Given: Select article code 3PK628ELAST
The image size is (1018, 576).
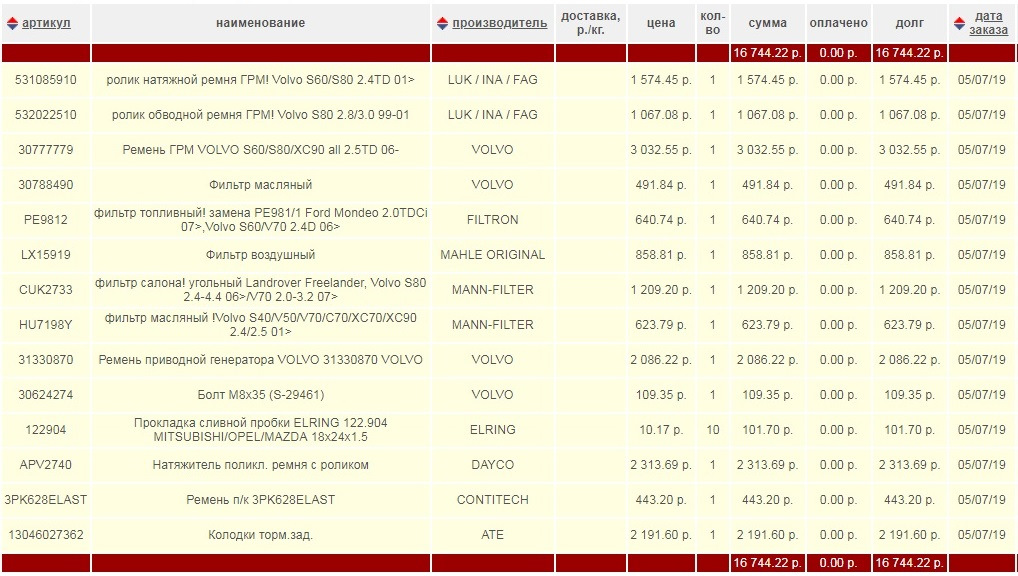Looking at the screenshot, I should (x=46, y=501).
